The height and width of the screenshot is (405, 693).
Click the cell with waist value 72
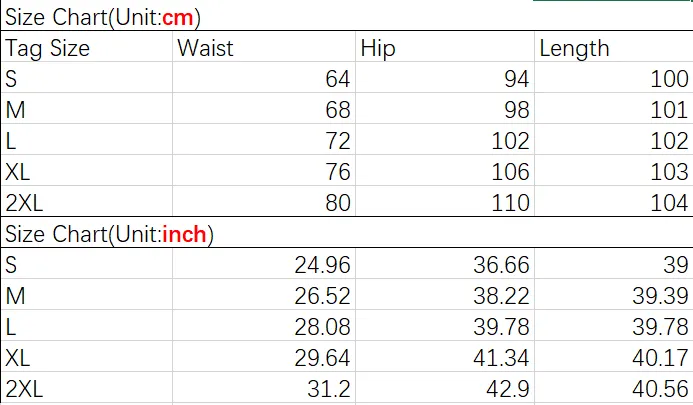264,139
